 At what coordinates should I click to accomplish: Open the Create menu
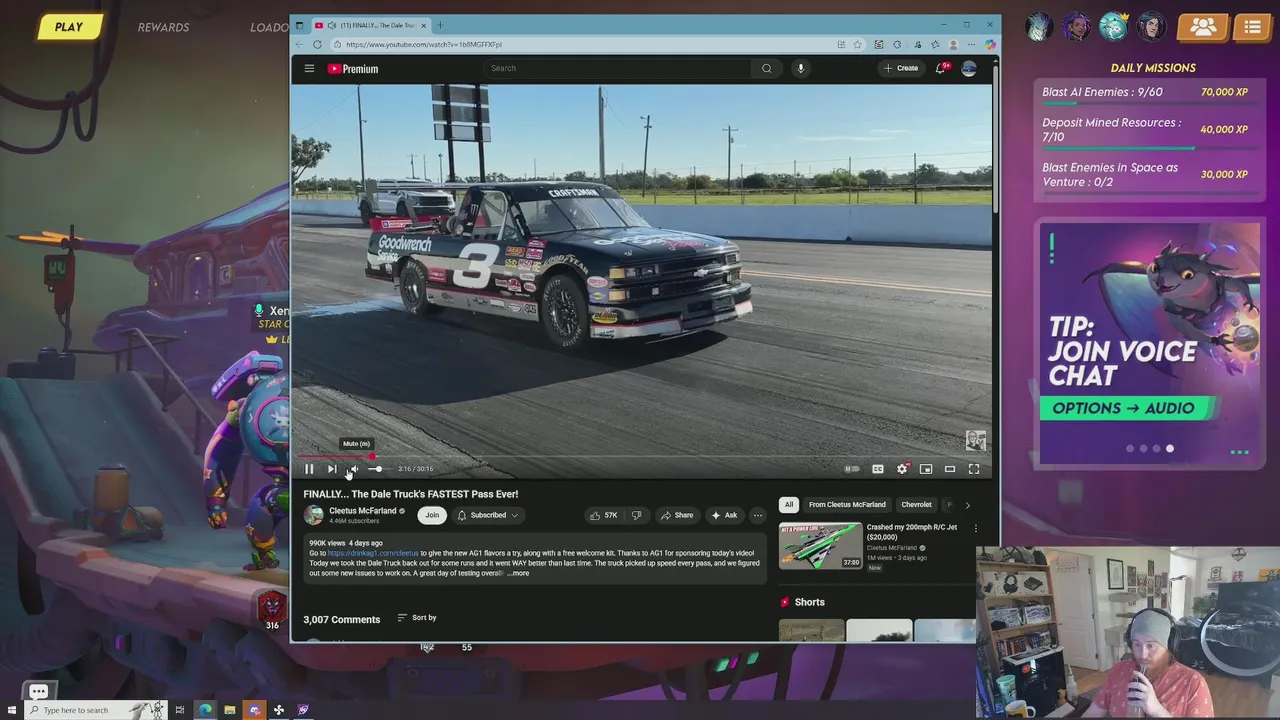coord(901,68)
